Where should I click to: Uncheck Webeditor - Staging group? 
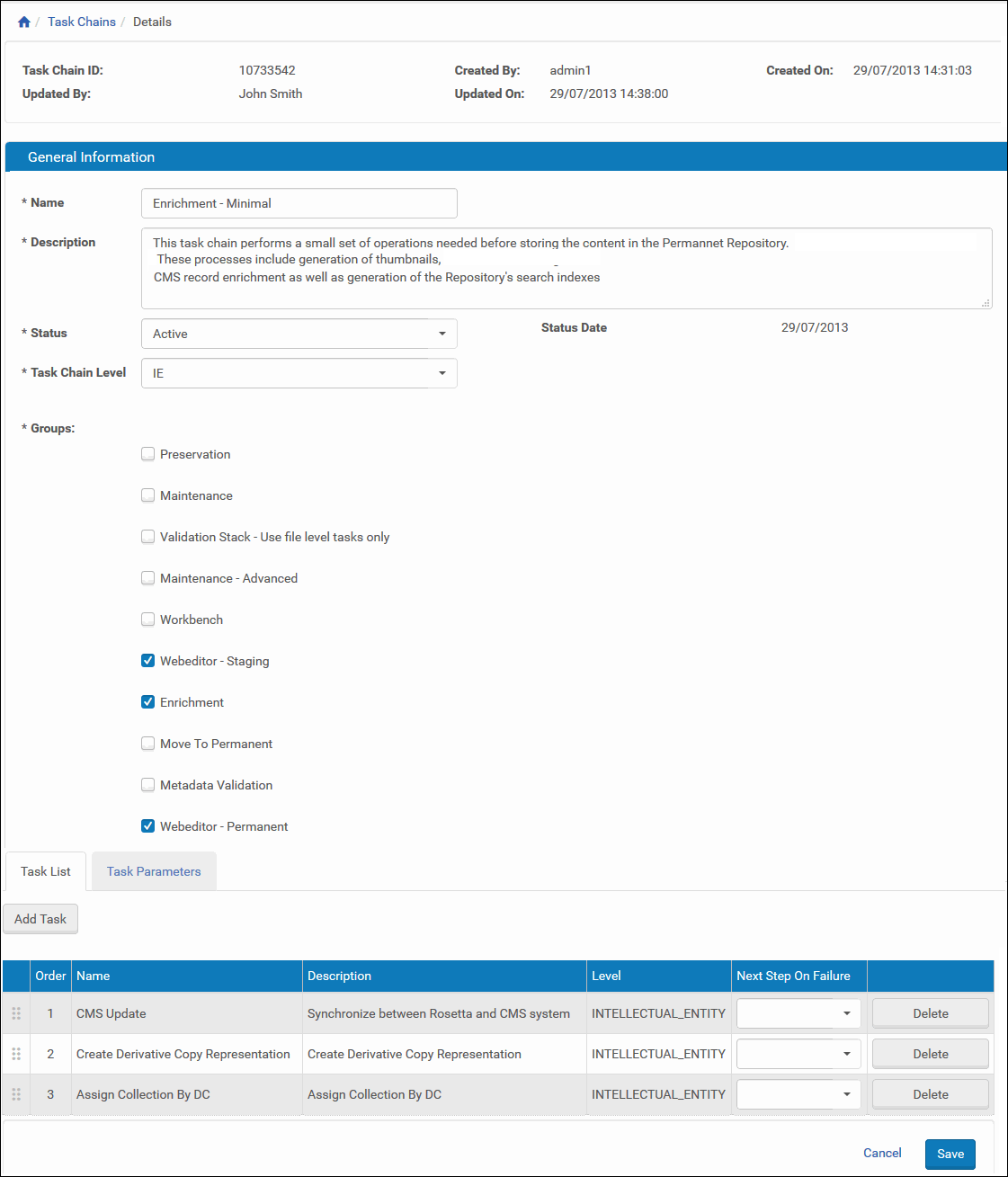(148, 661)
